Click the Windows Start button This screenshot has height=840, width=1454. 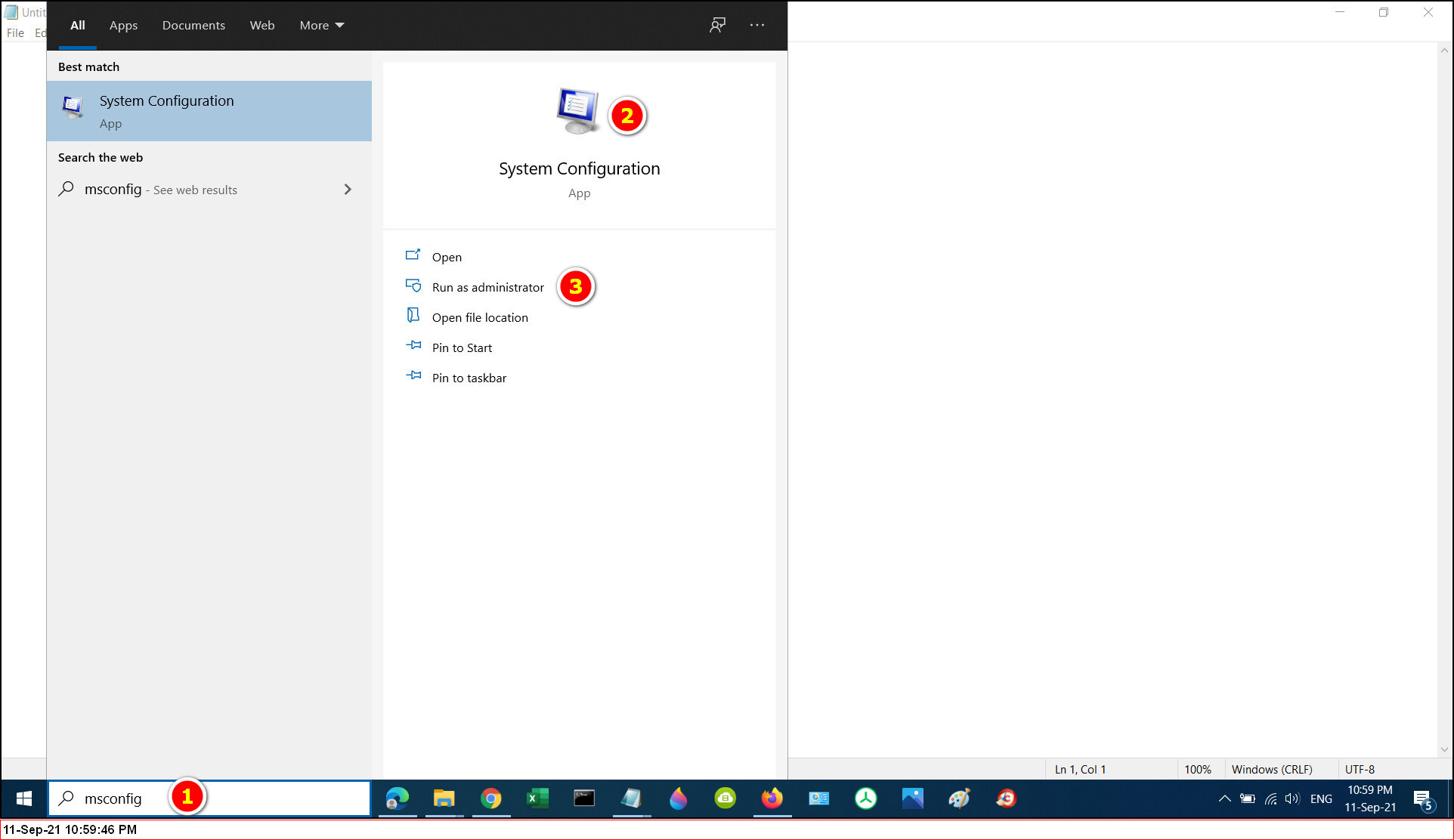coord(23,798)
